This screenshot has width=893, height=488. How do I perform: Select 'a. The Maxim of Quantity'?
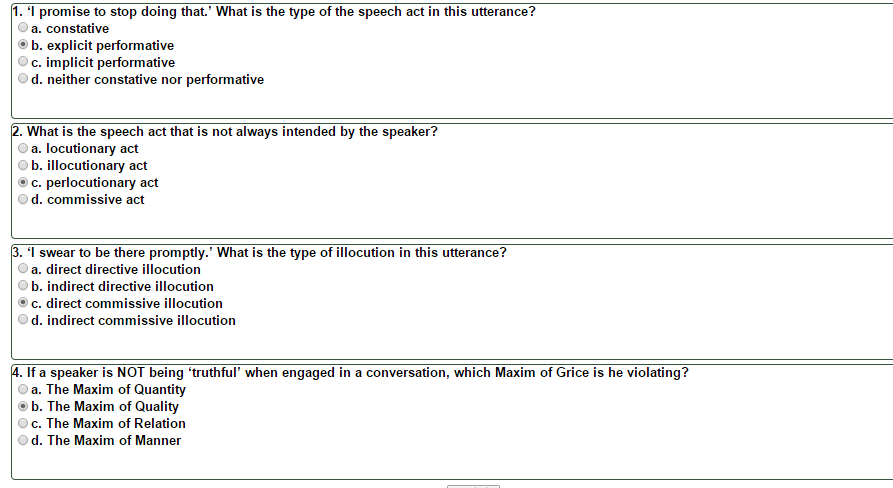pos(23,389)
